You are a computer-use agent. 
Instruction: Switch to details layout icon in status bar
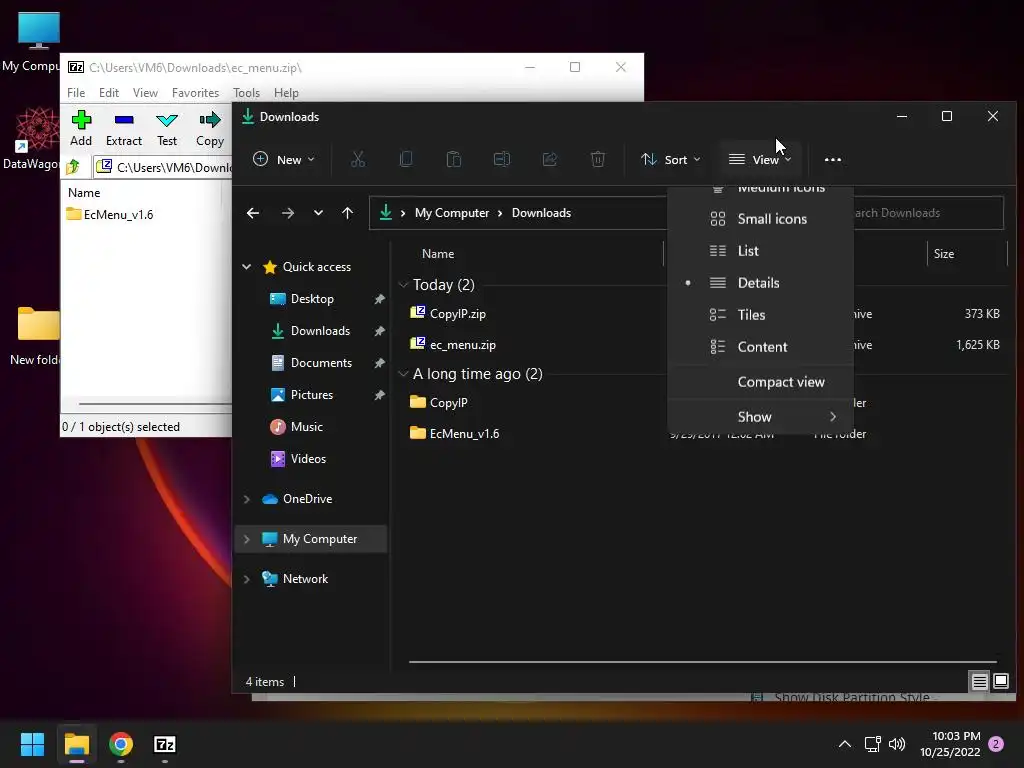979,682
